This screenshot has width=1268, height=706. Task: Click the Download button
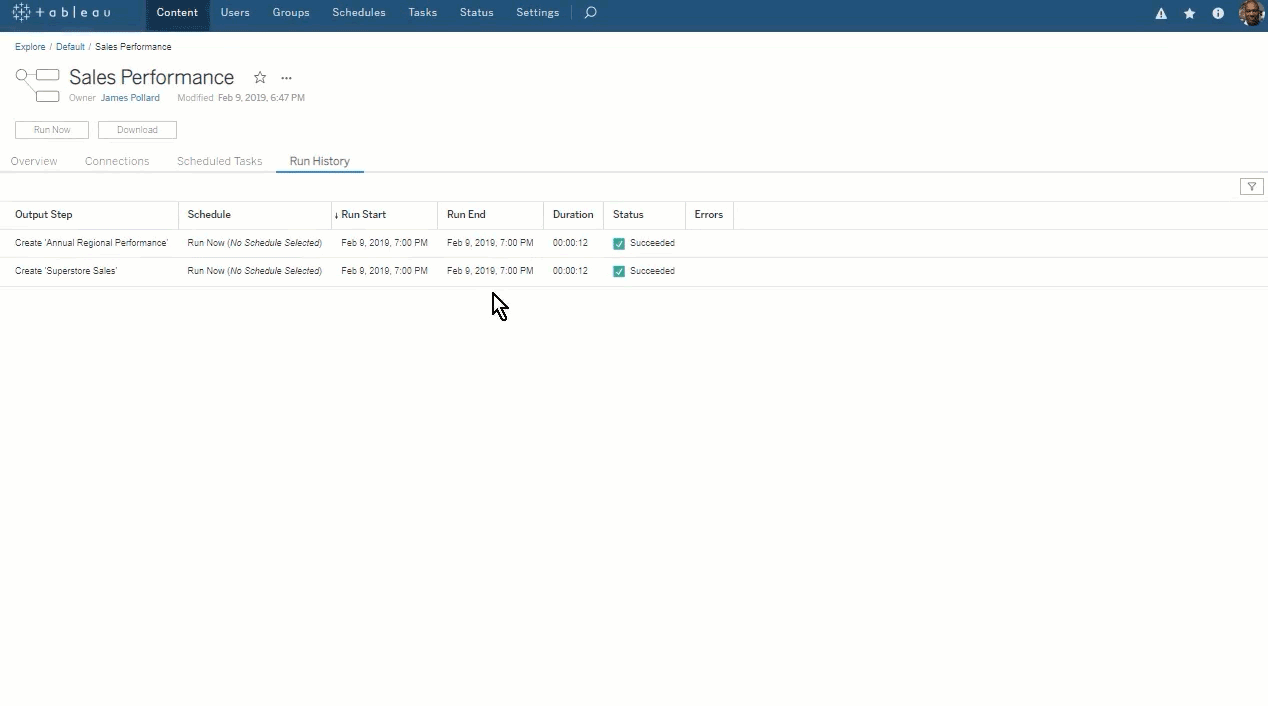point(137,130)
